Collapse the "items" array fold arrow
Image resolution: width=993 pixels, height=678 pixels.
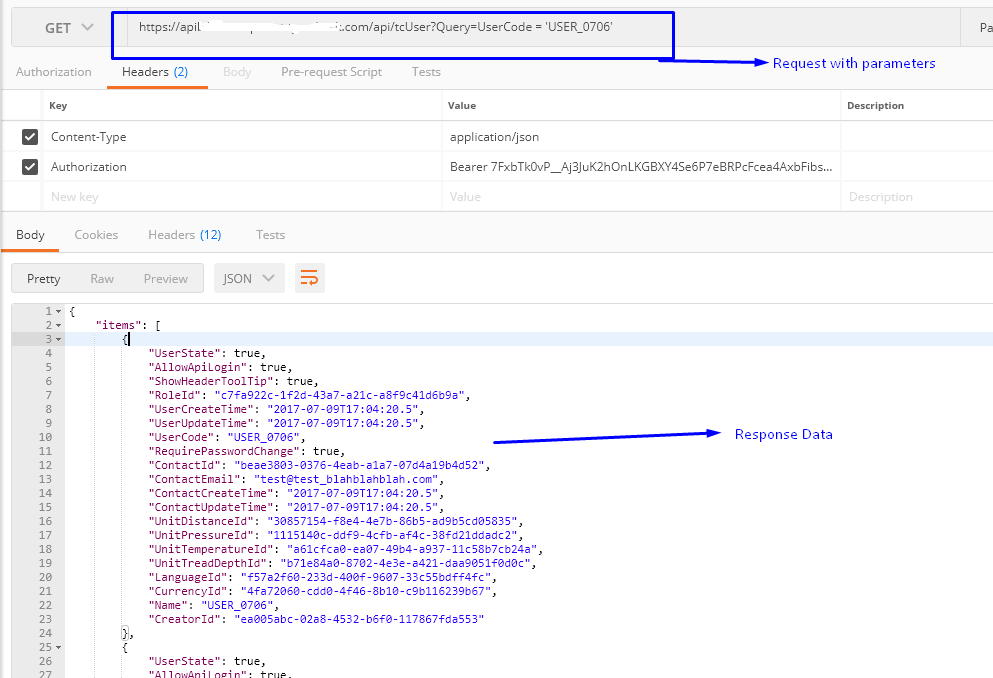point(58,326)
